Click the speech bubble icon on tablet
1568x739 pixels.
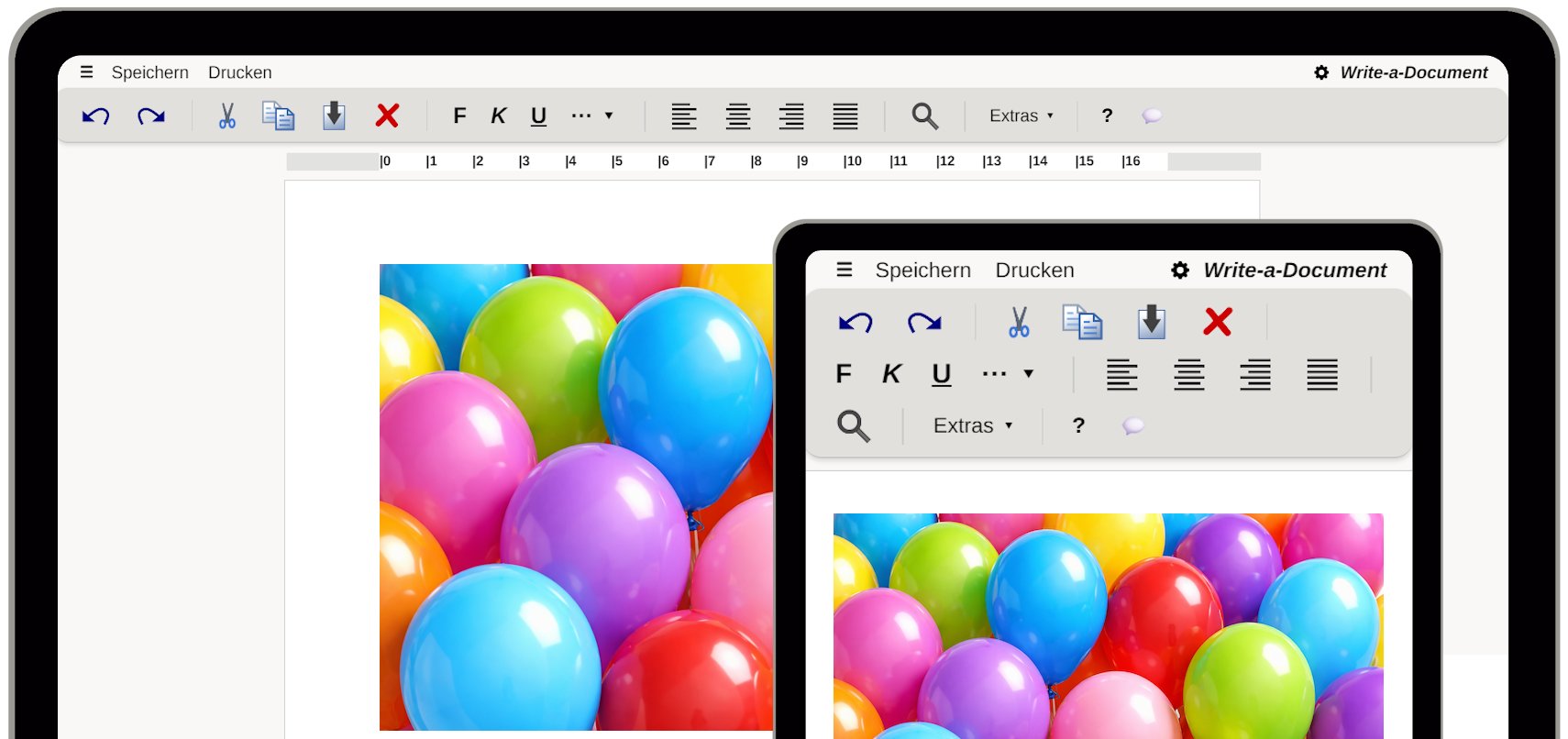1133,425
